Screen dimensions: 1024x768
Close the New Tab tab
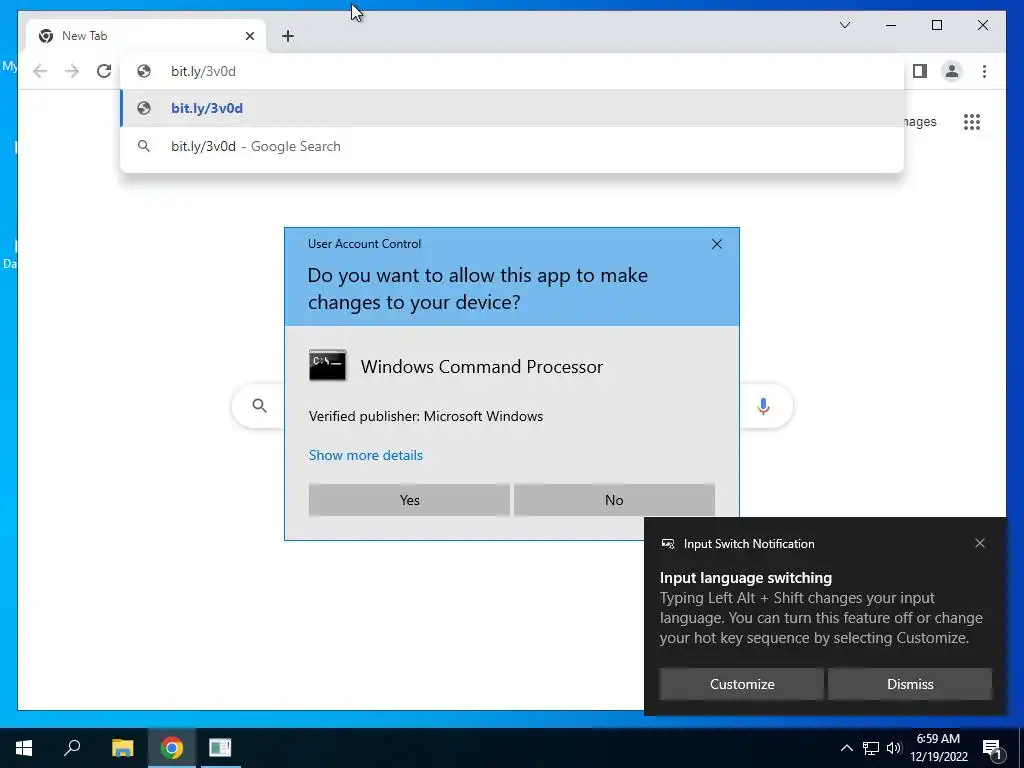pos(249,36)
